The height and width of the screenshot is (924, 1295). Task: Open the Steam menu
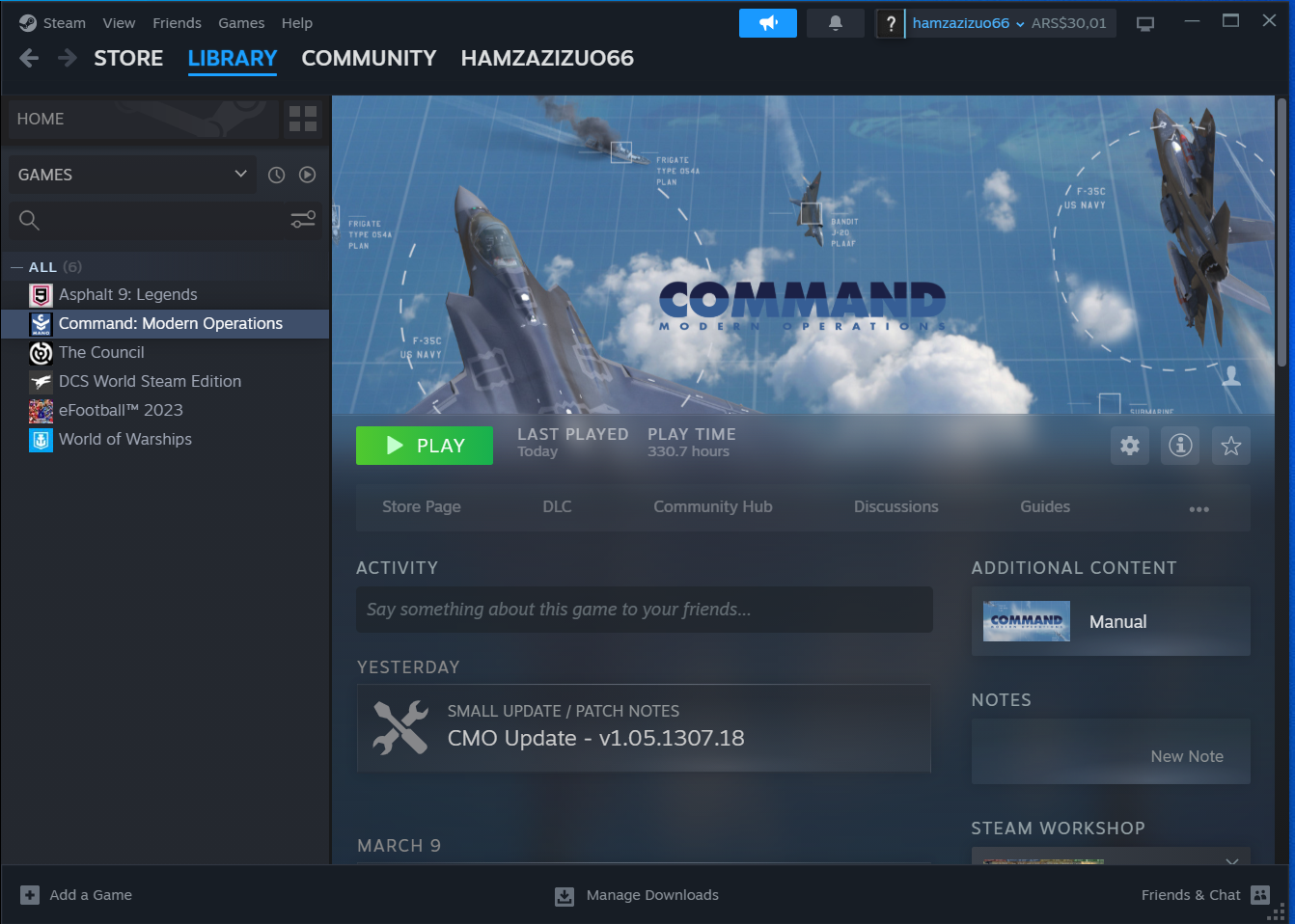click(x=65, y=23)
